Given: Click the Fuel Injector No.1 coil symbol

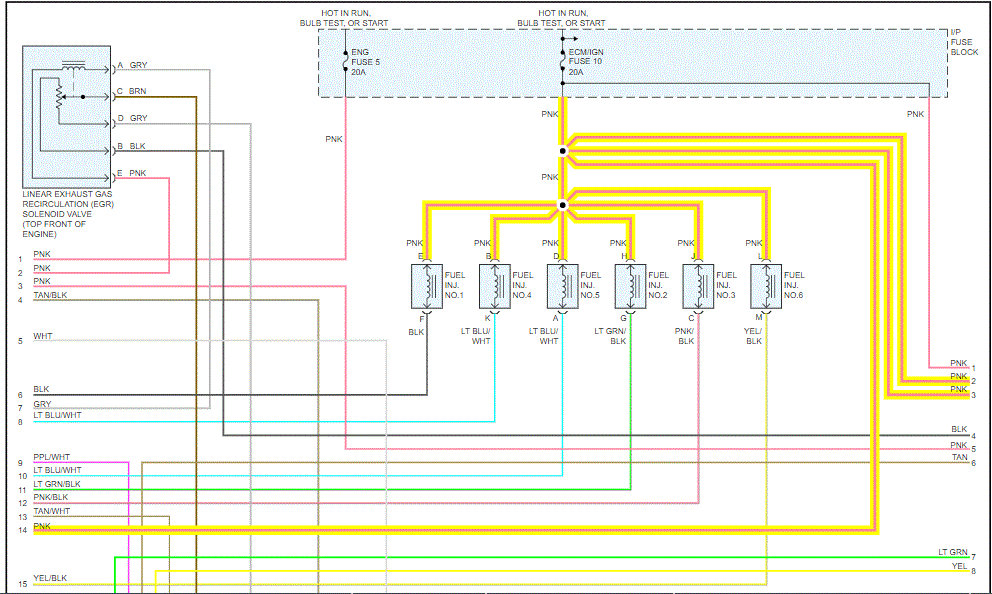Looking at the screenshot, I should [427, 286].
